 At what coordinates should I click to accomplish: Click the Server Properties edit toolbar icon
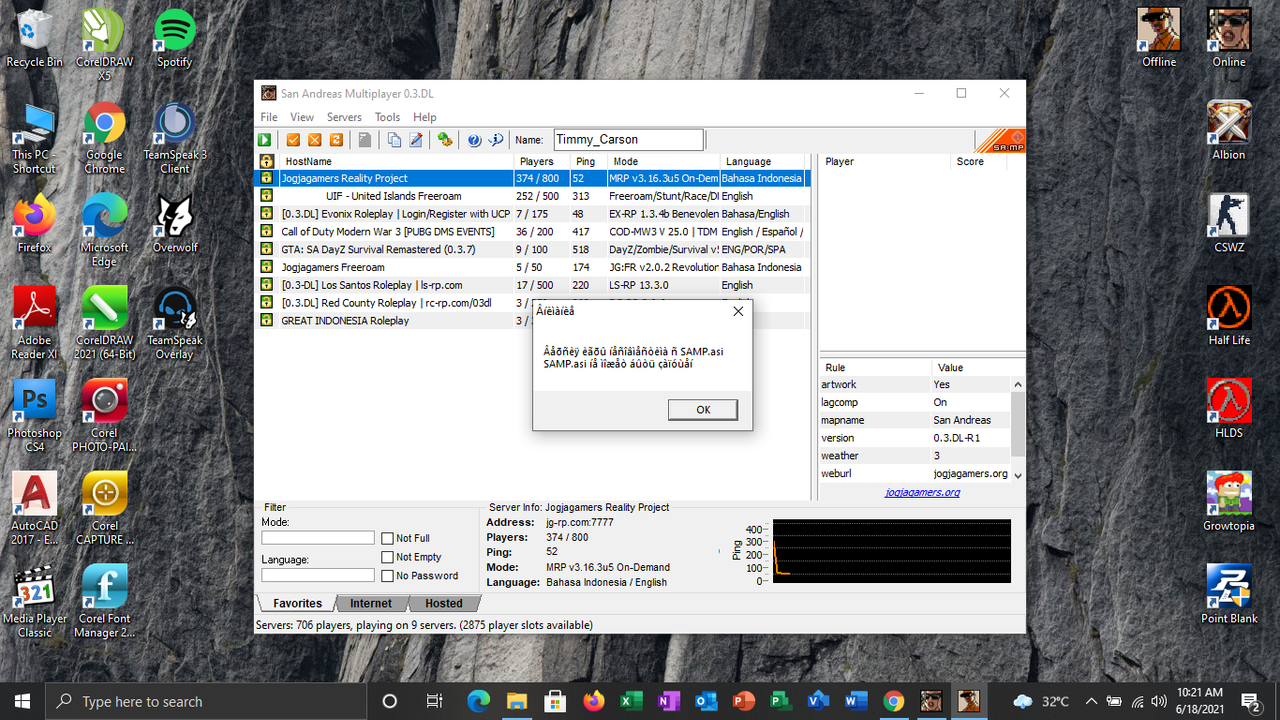[416, 140]
